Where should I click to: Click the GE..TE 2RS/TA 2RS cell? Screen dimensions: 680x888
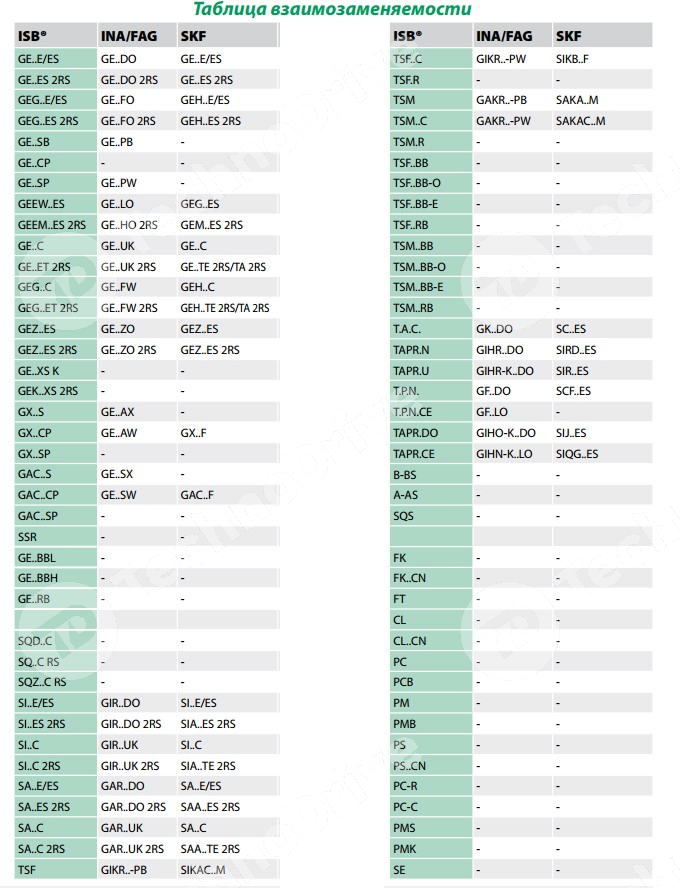pyautogui.click(x=223, y=267)
